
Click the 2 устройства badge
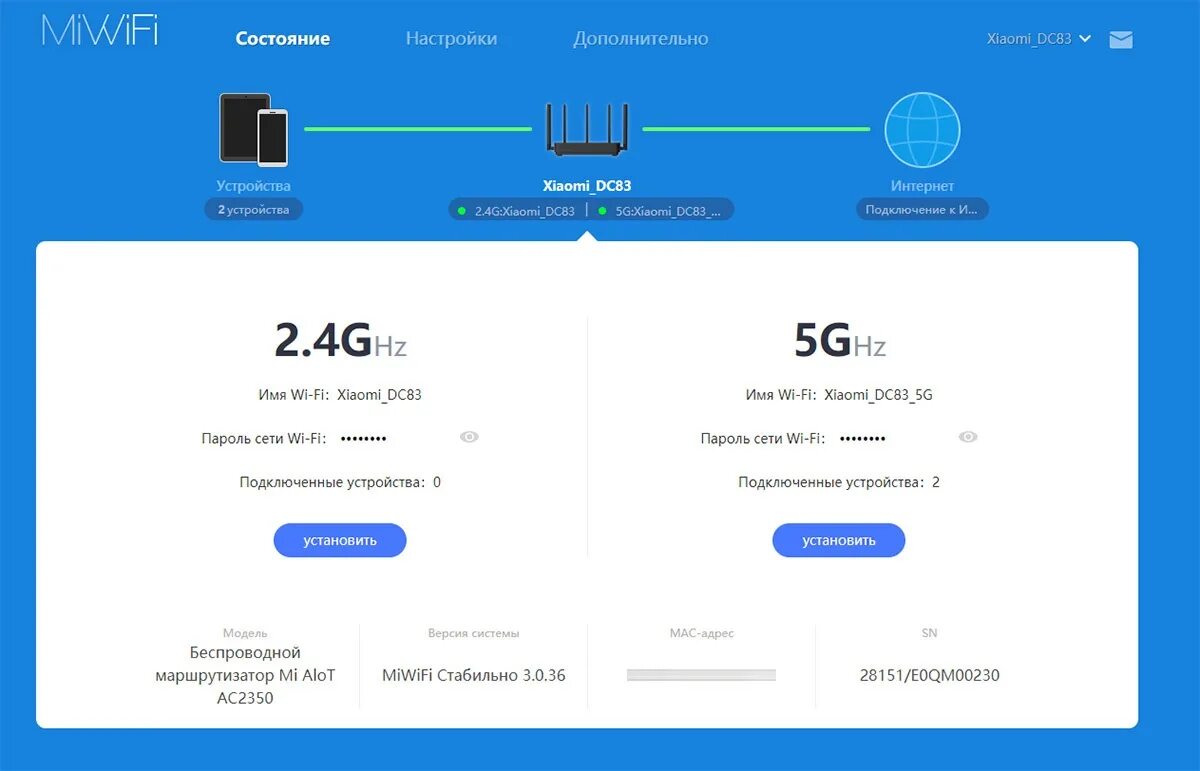tap(254, 210)
